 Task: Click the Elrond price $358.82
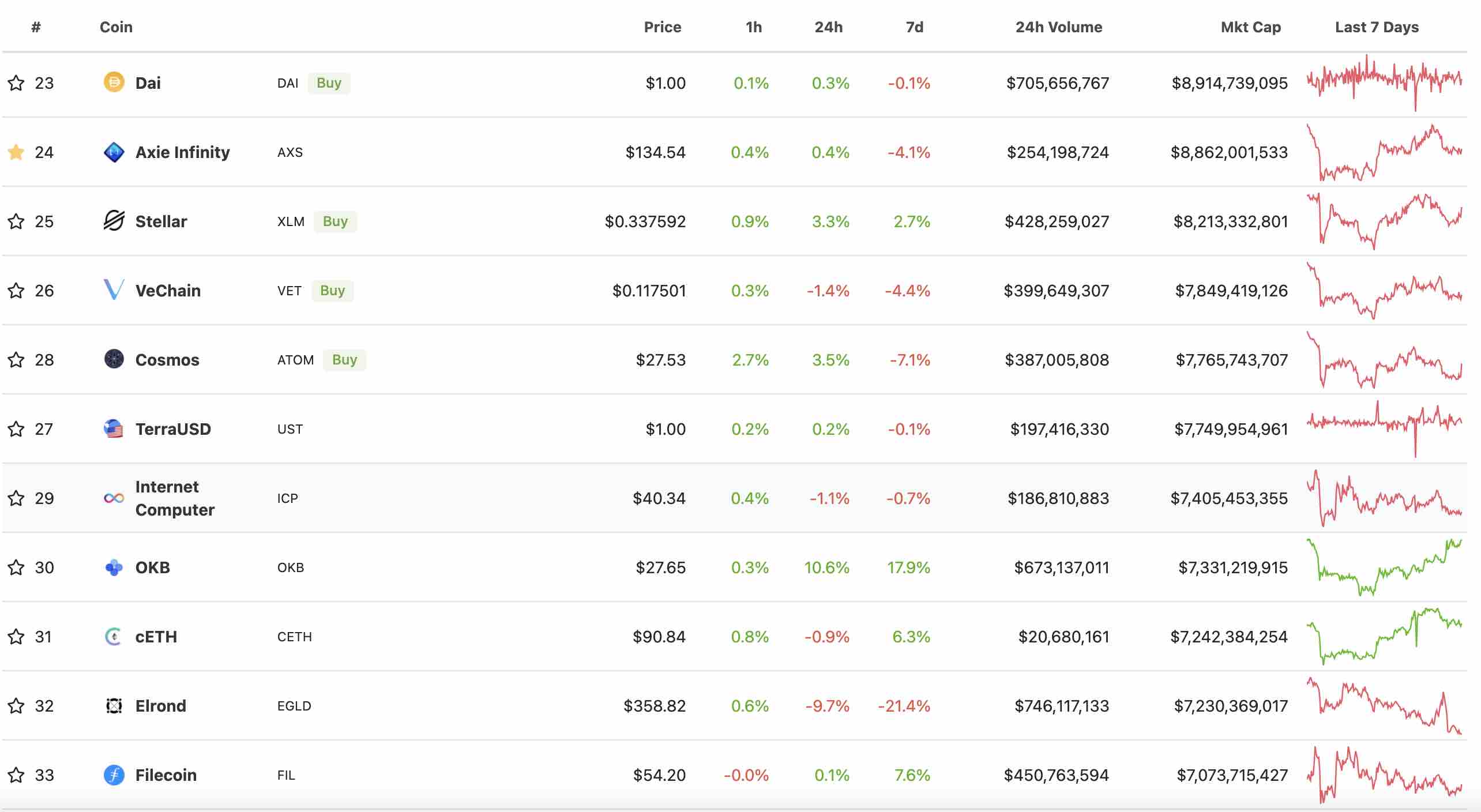(x=655, y=705)
